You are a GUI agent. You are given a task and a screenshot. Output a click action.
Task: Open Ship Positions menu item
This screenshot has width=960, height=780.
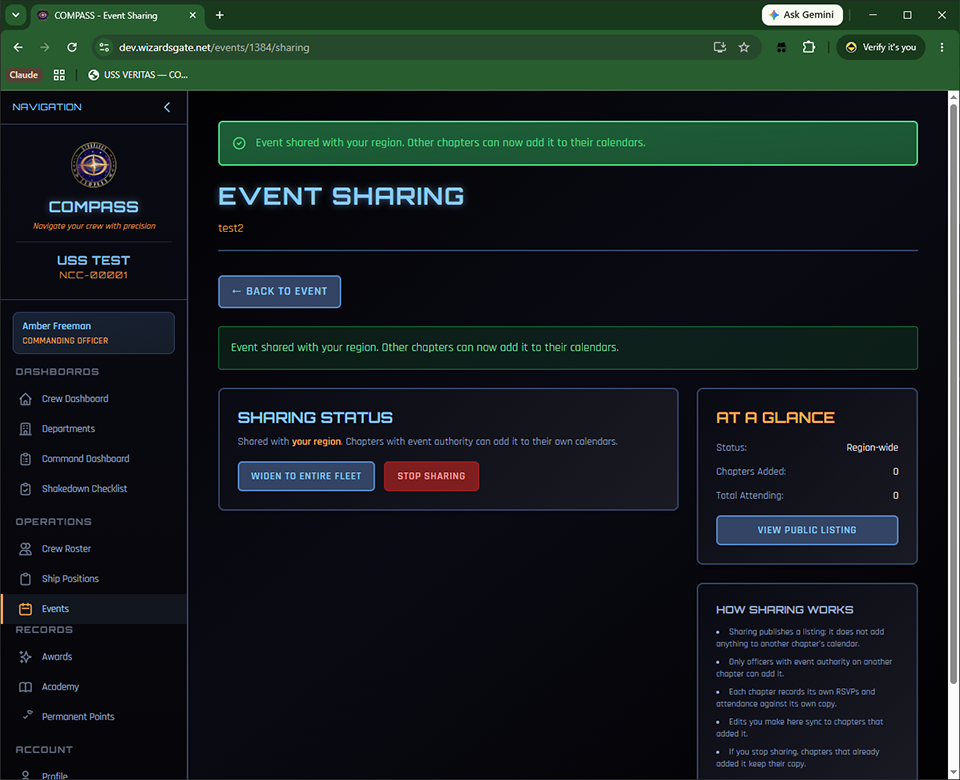point(94,579)
